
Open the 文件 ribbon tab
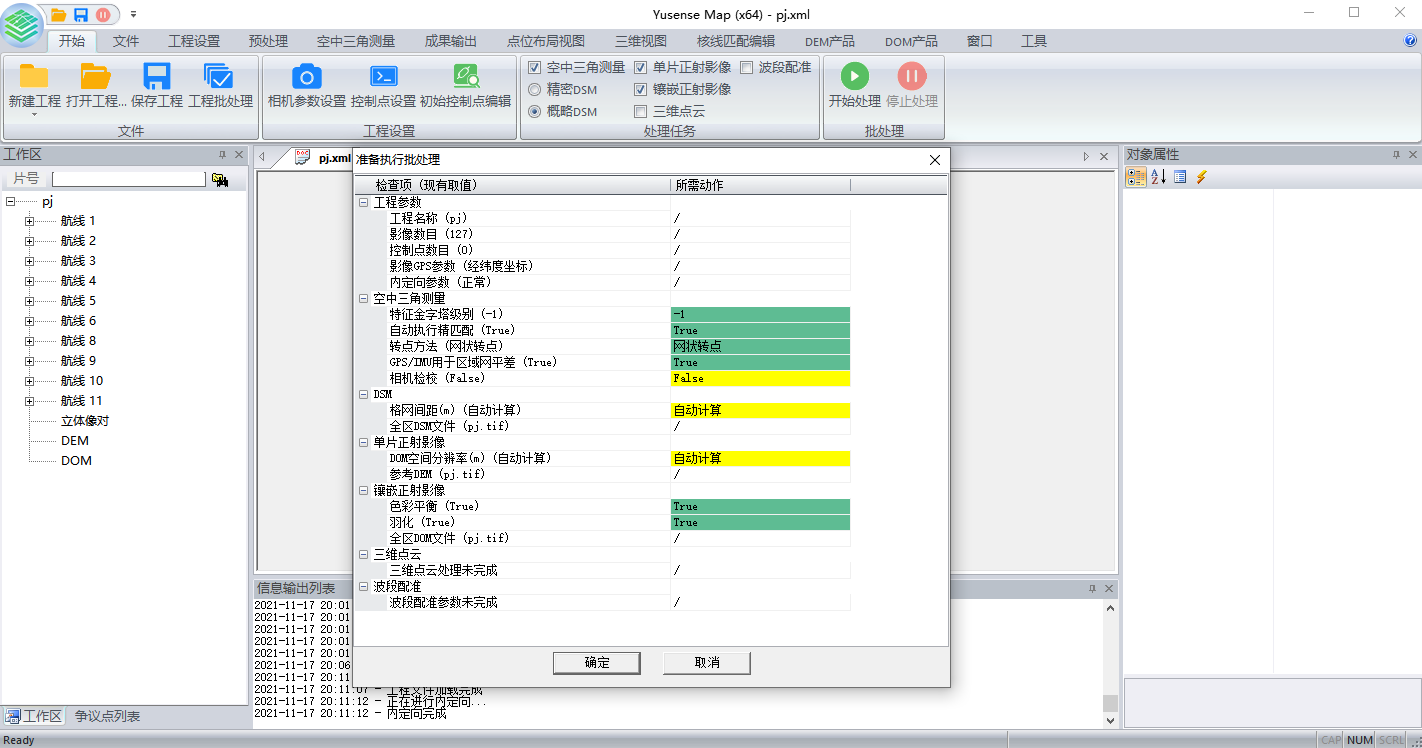click(x=126, y=41)
